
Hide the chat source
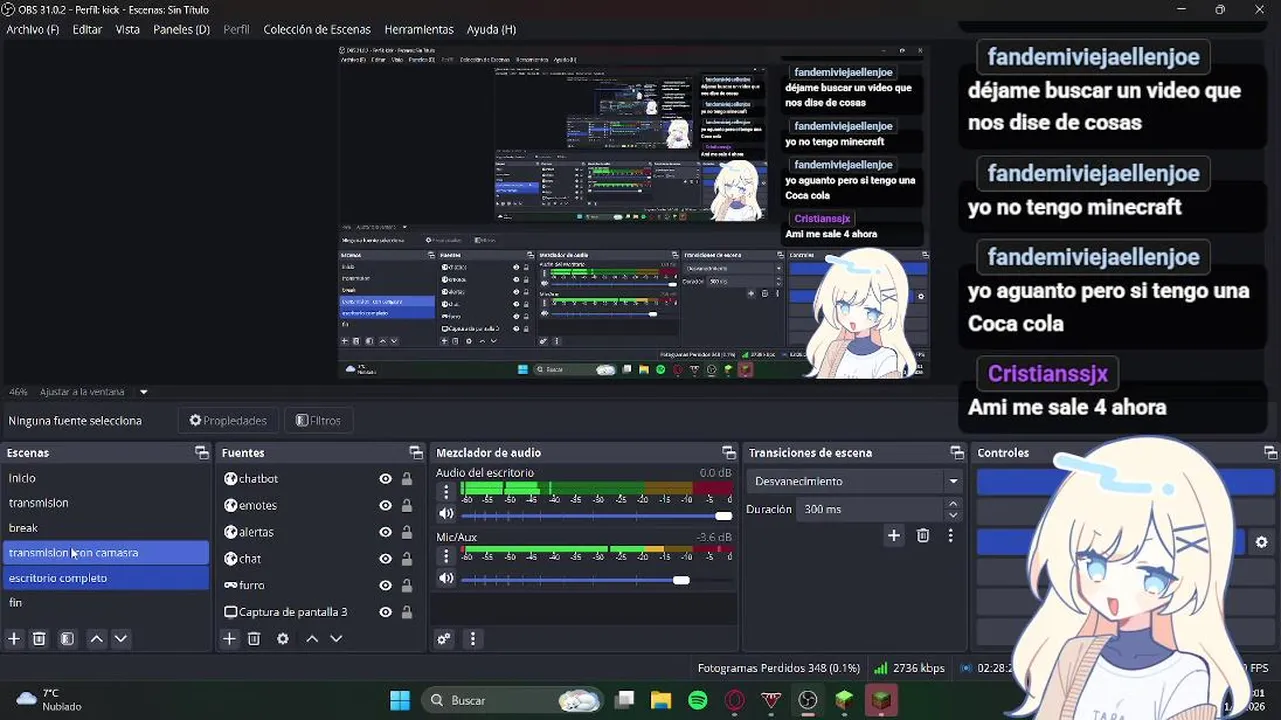(x=385, y=559)
